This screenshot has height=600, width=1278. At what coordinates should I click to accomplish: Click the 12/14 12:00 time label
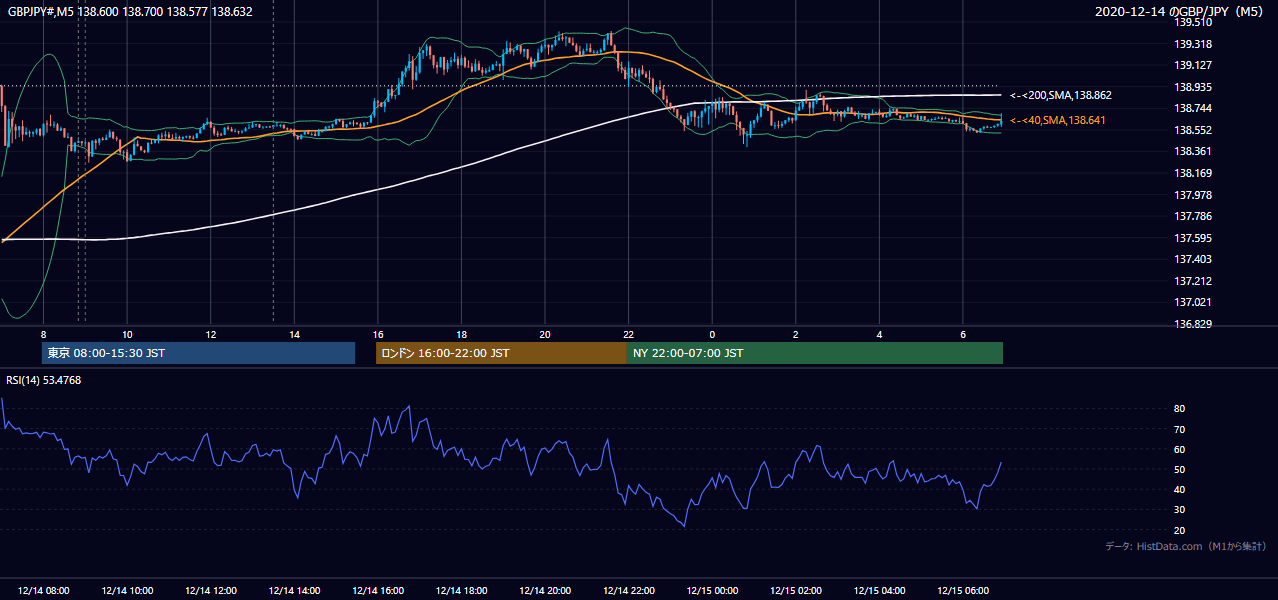[211, 591]
